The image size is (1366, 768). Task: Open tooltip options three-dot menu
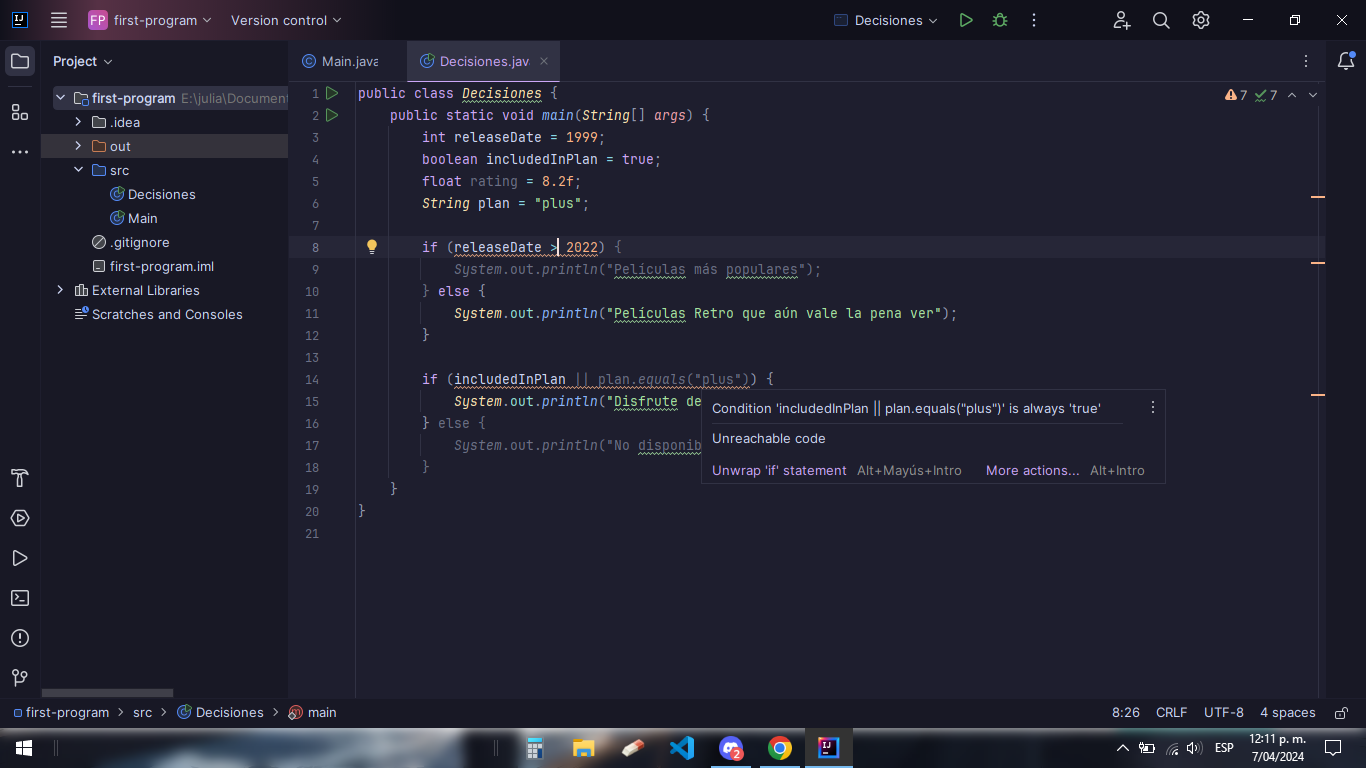[1152, 407]
